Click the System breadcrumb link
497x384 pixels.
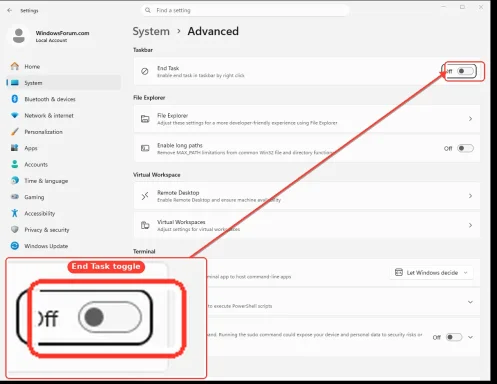151,31
